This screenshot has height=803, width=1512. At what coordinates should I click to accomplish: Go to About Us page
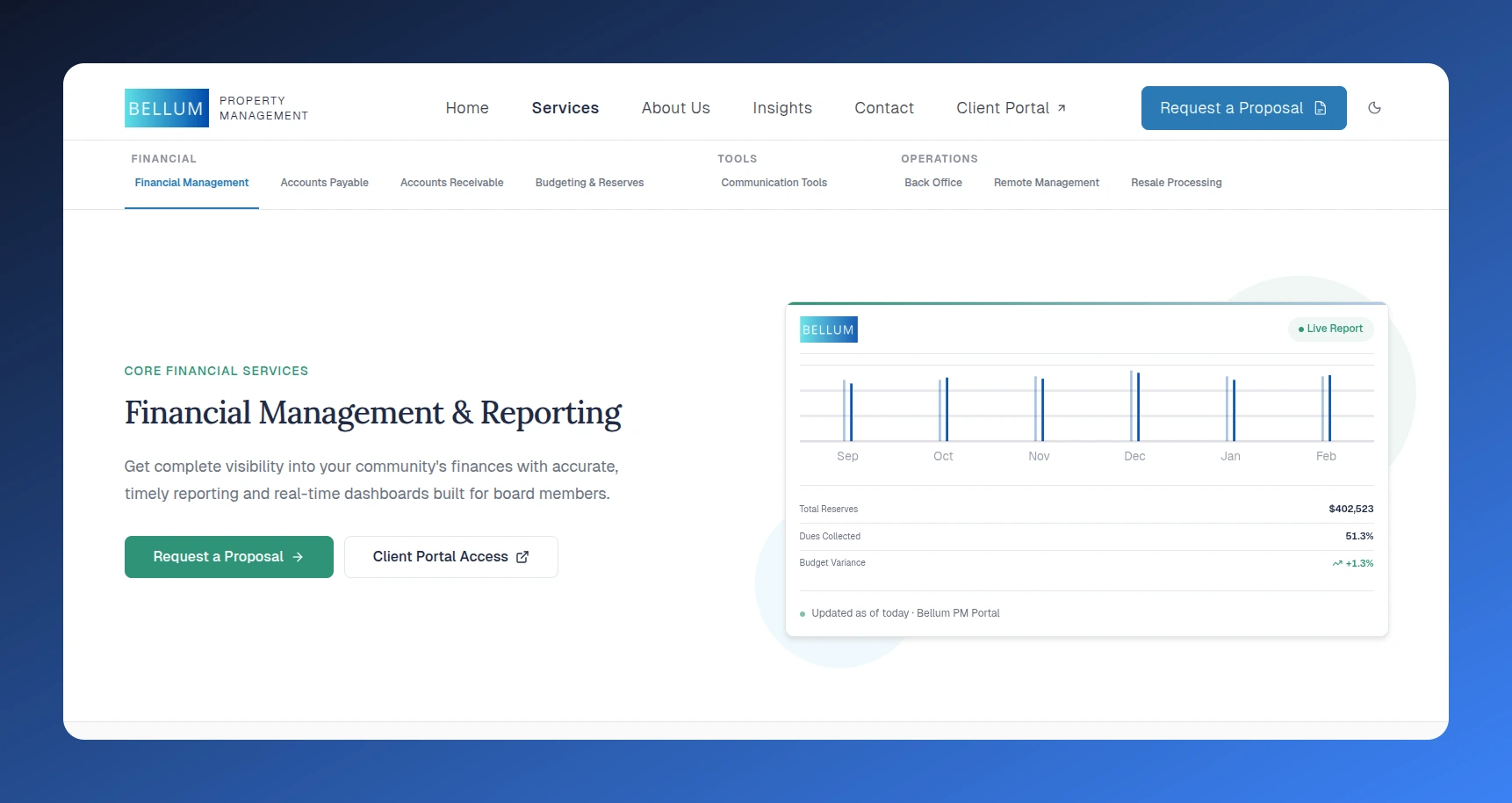coord(675,108)
